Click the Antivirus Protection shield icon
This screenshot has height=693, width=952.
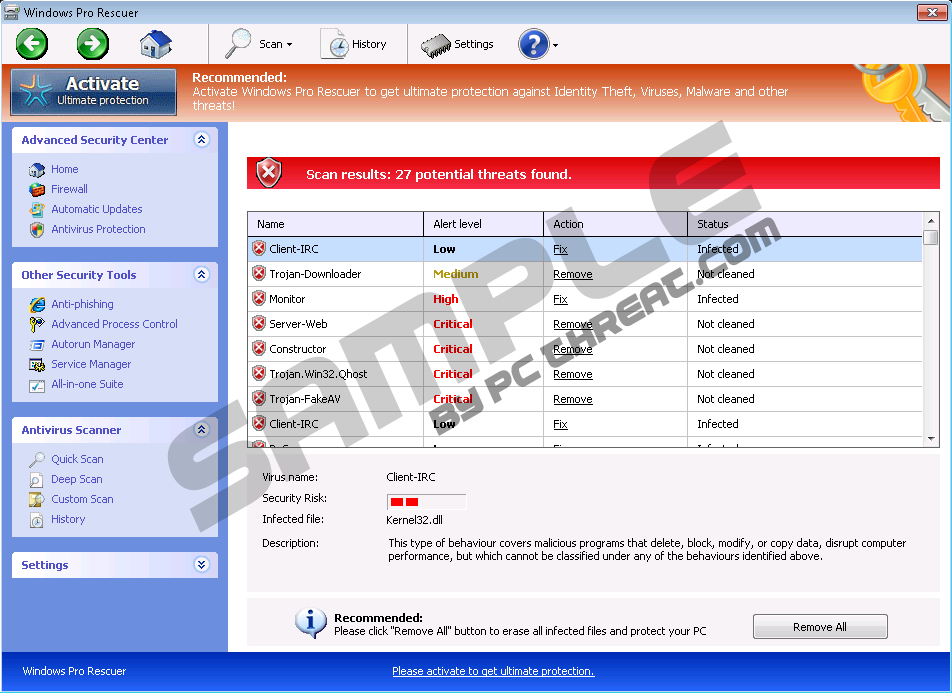point(37,229)
